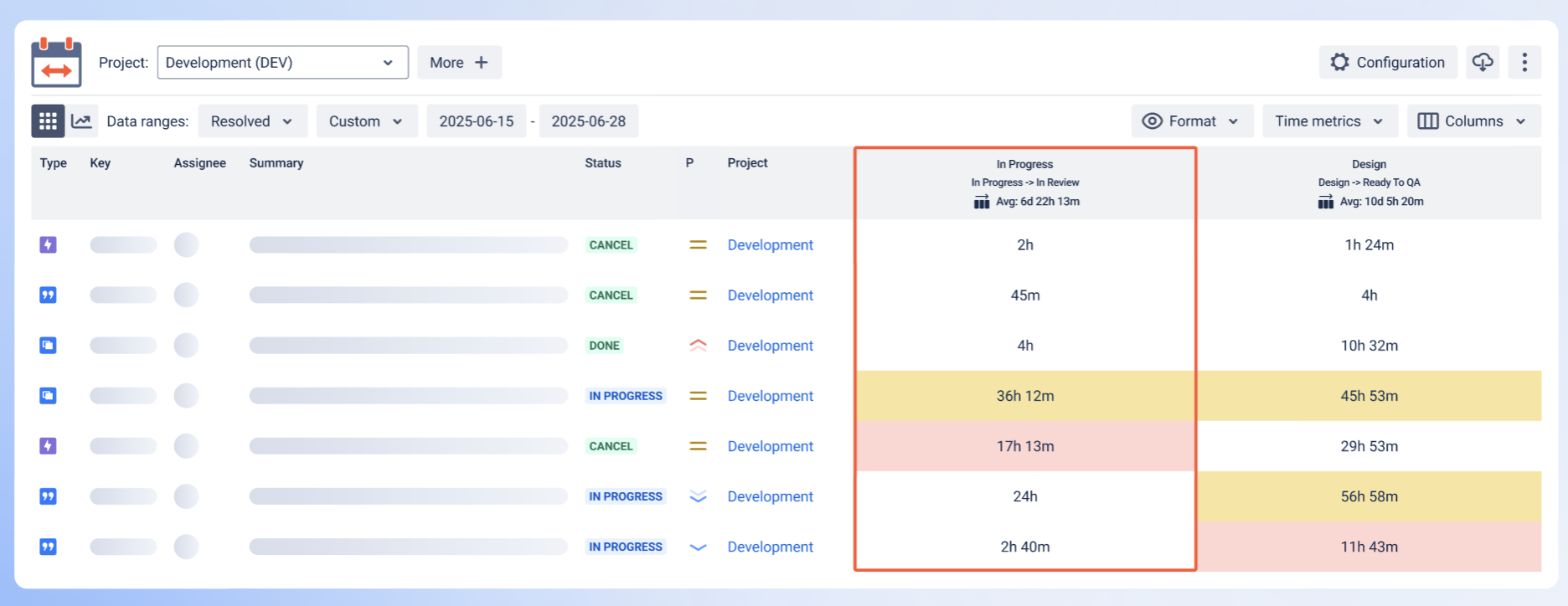Click the type icon in the 2h 40m row
1568x606 pixels.
pyautogui.click(x=48, y=547)
